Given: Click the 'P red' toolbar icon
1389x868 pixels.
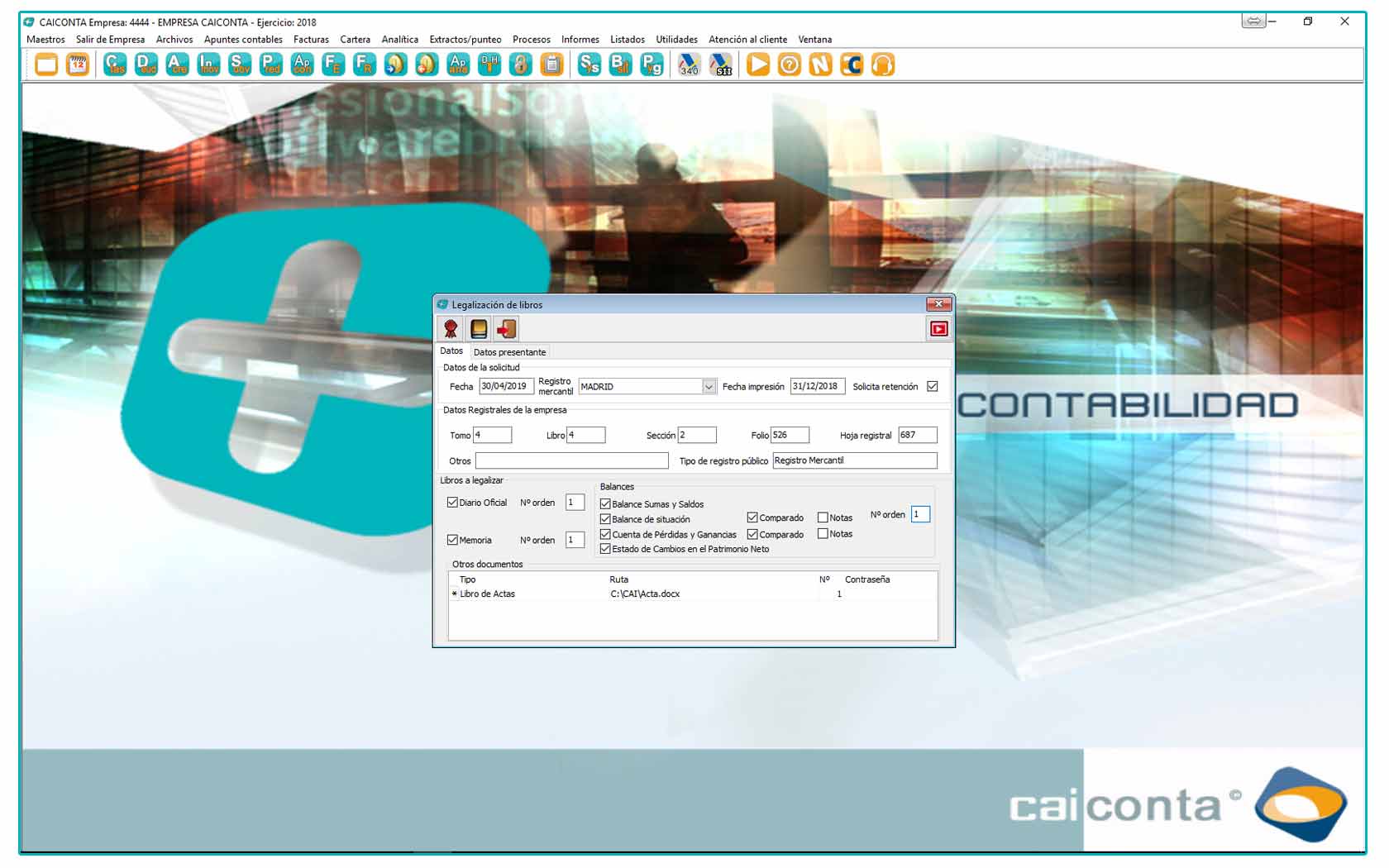Looking at the screenshot, I should 271,64.
